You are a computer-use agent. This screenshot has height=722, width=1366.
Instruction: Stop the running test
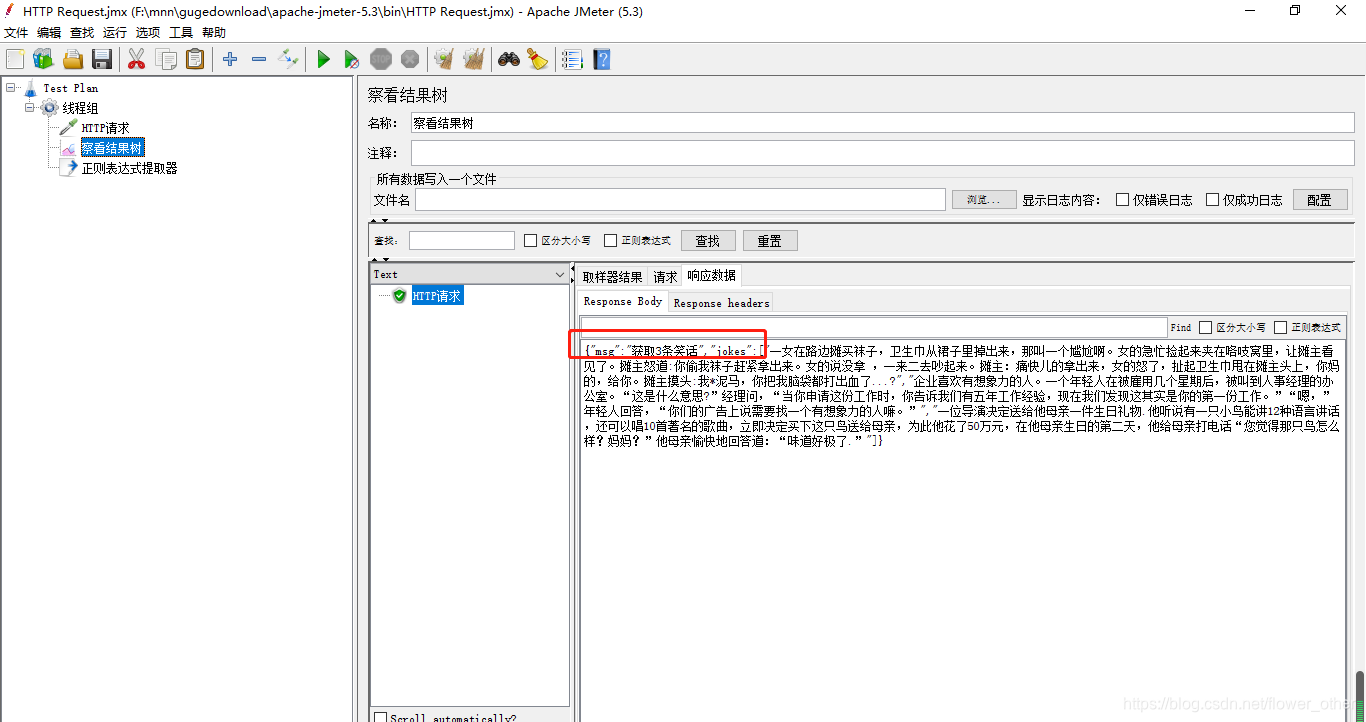coord(381,59)
